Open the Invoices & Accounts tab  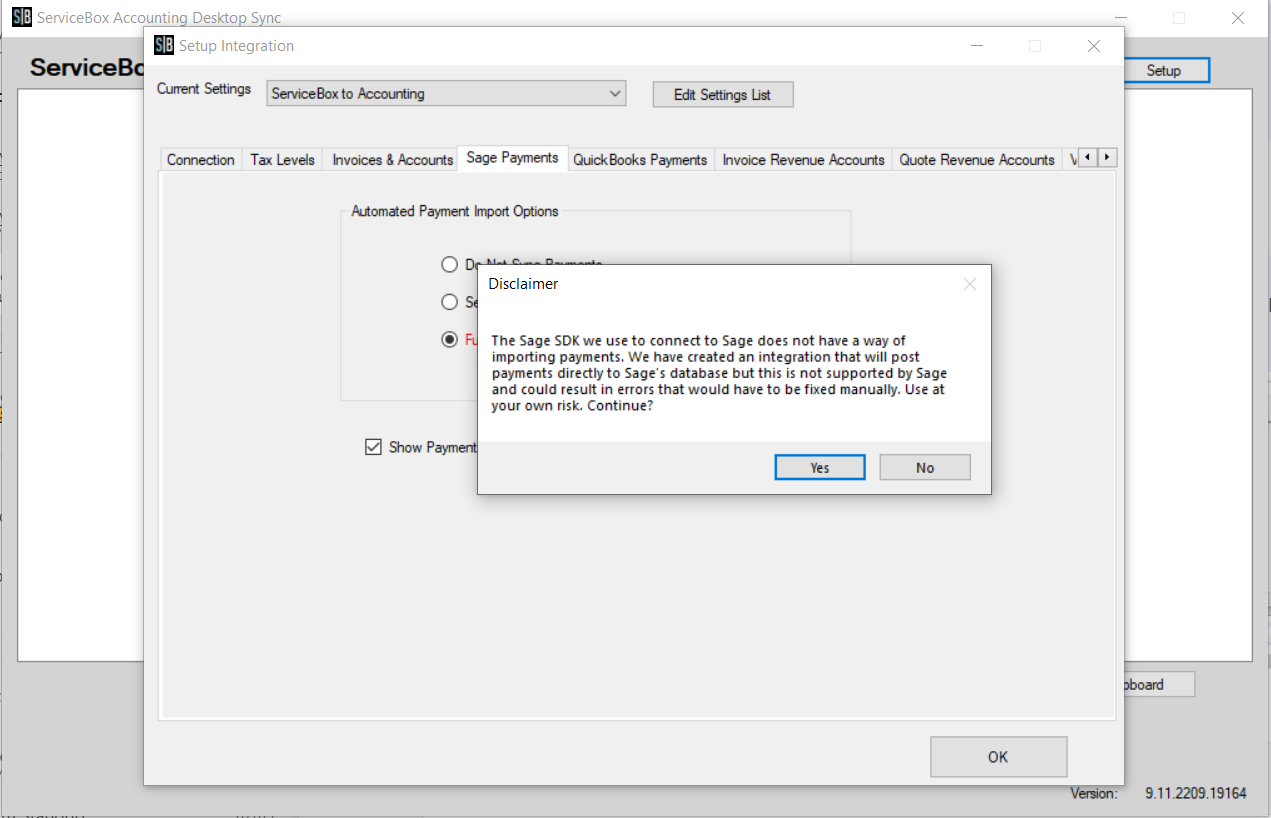coord(392,160)
